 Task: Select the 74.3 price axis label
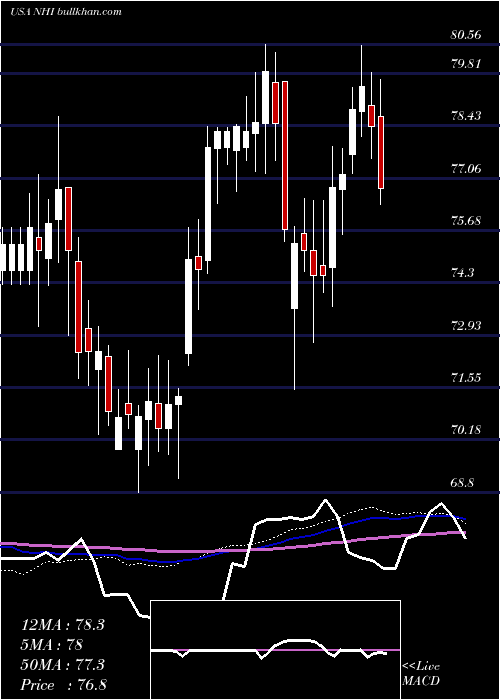point(462,273)
